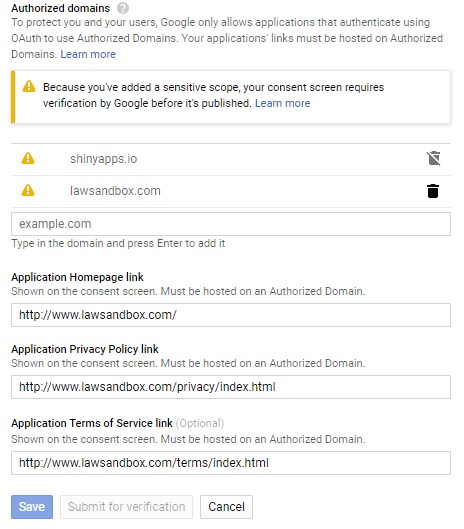Save the consent screen settings
The height and width of the screenshot is (529, 464).
[x=32, y=506]
